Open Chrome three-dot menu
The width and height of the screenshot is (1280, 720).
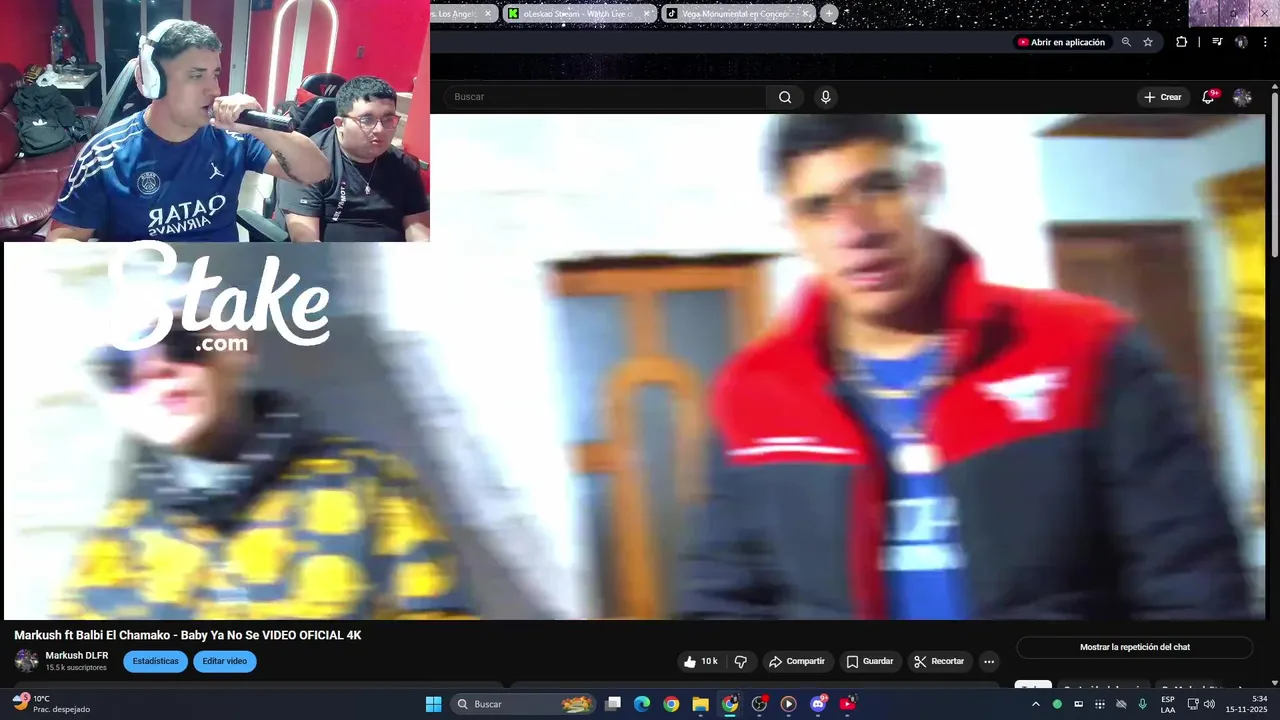click(x=1266, y=42)
